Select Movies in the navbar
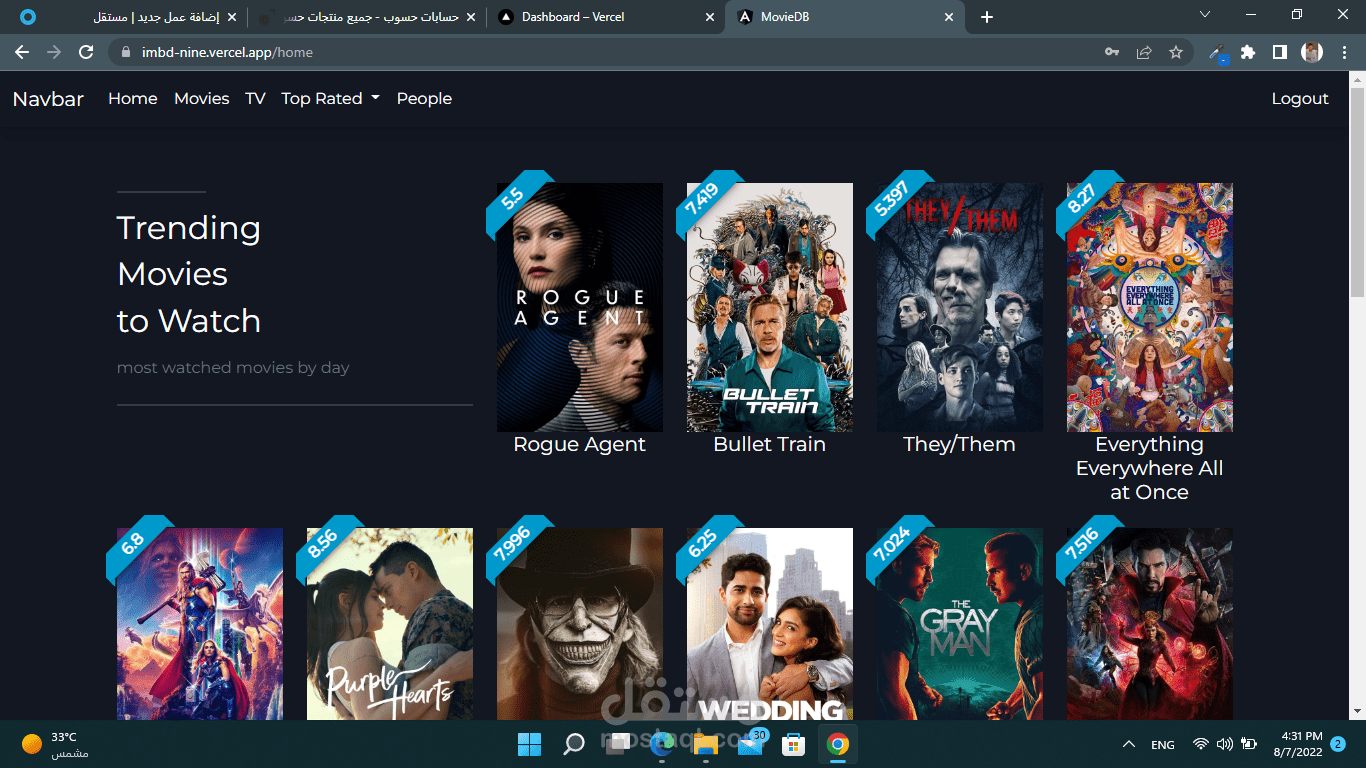1366x768 pixels. (x=201, y=98)
